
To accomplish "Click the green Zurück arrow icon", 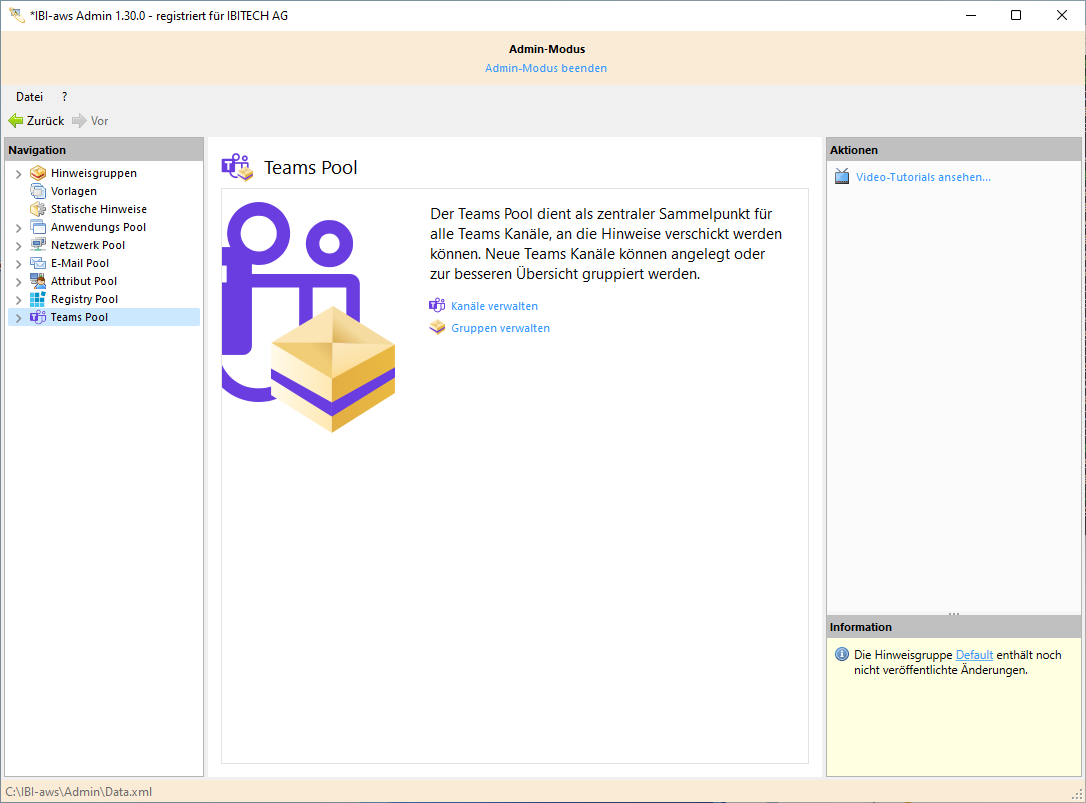I will click(16, 121).
